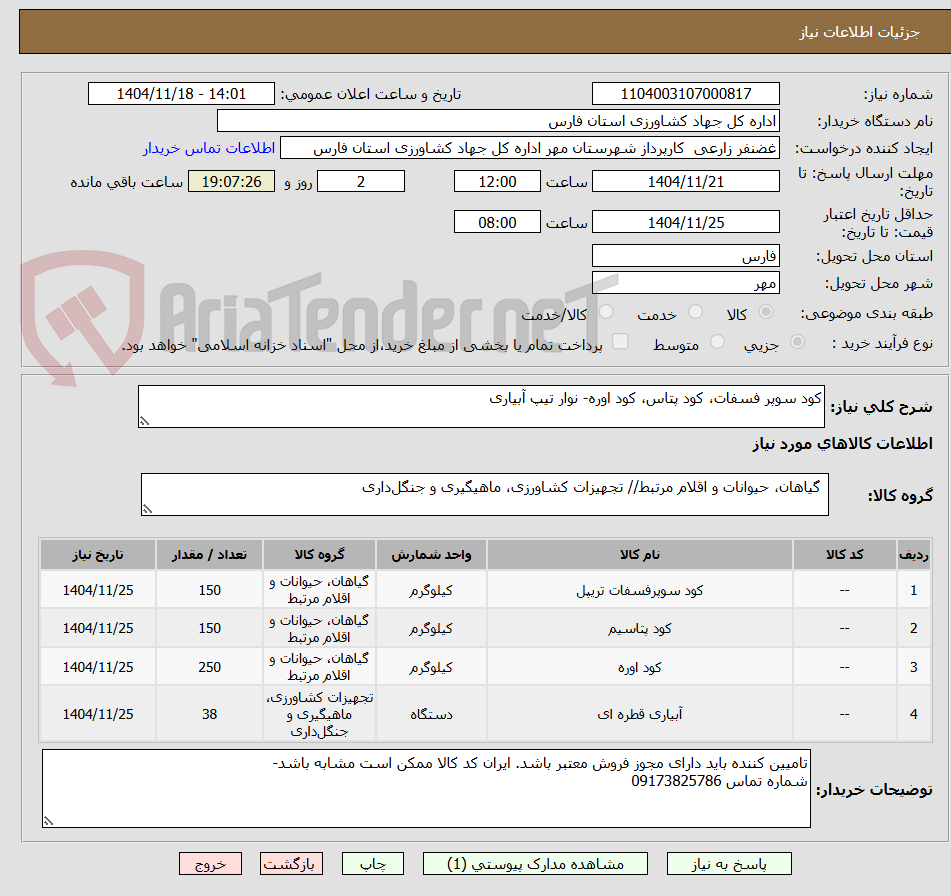This screenshot has height=896, width=951.
Task: Select the 'کالا' radio button
Action: (x=766, y=312)
